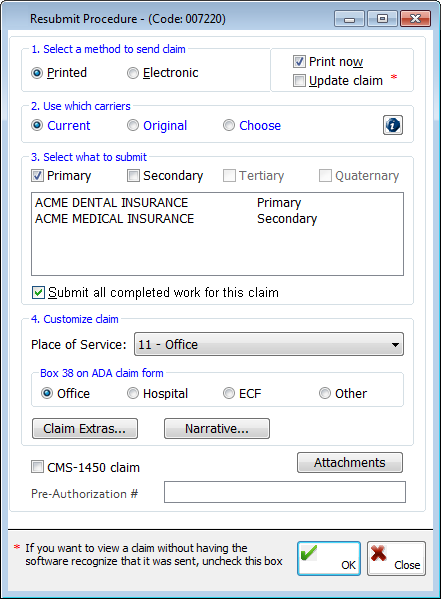
Task: Select the Electronic send method
Action: (133, 73)
